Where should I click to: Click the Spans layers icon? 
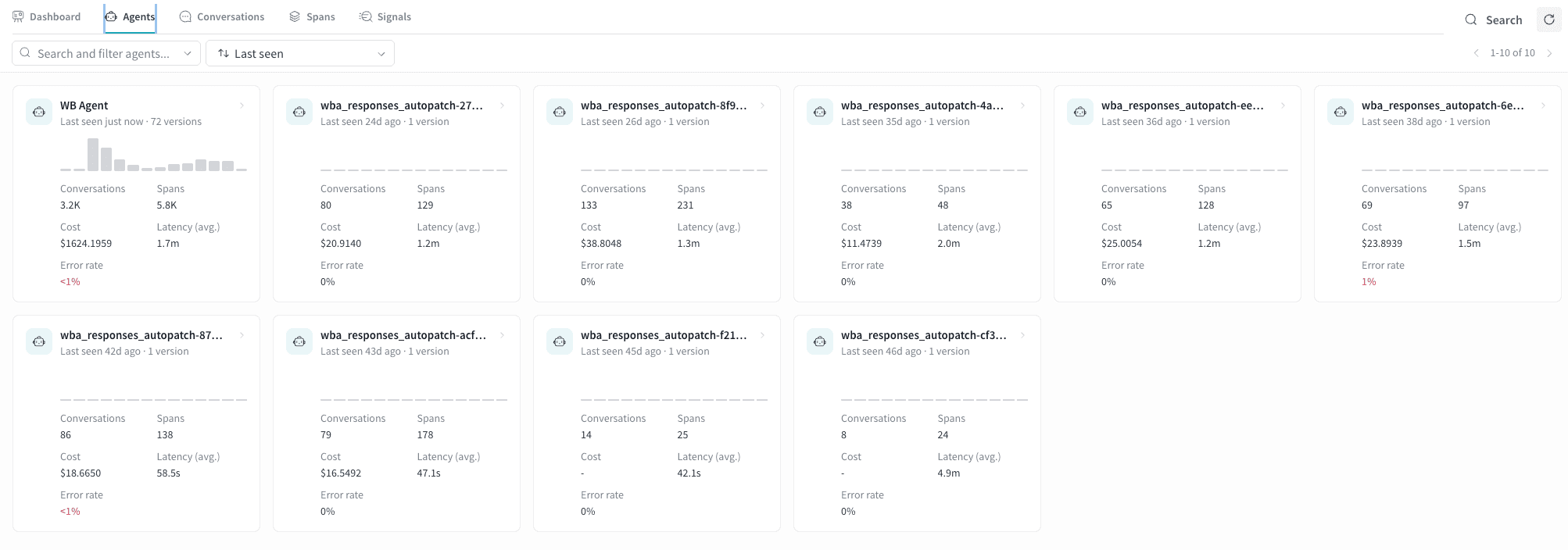click(x=295, y=16)
